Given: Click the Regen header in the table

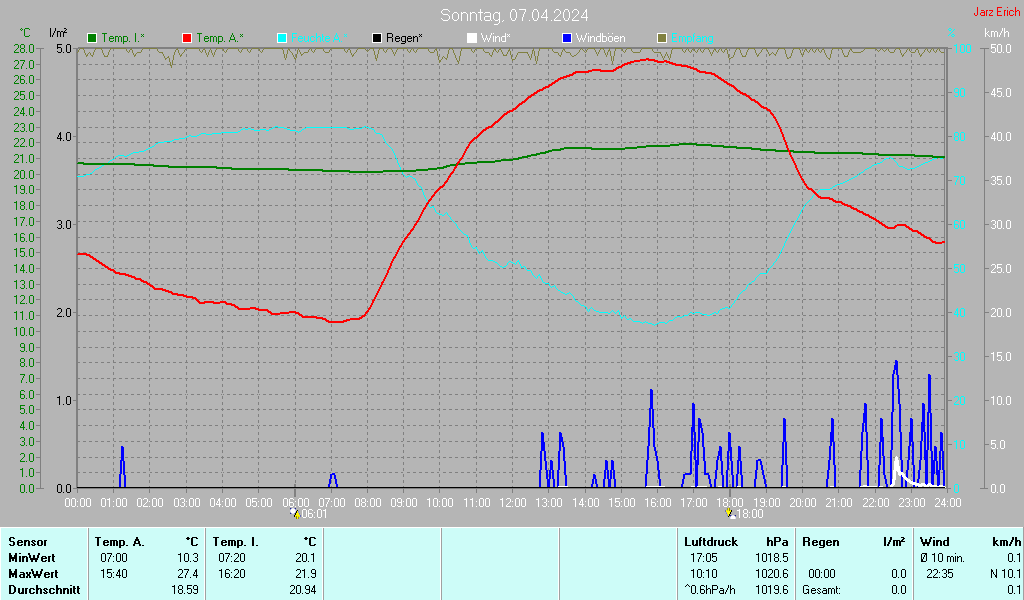Looking at the screenshot, I should click(x=820, y=542).
